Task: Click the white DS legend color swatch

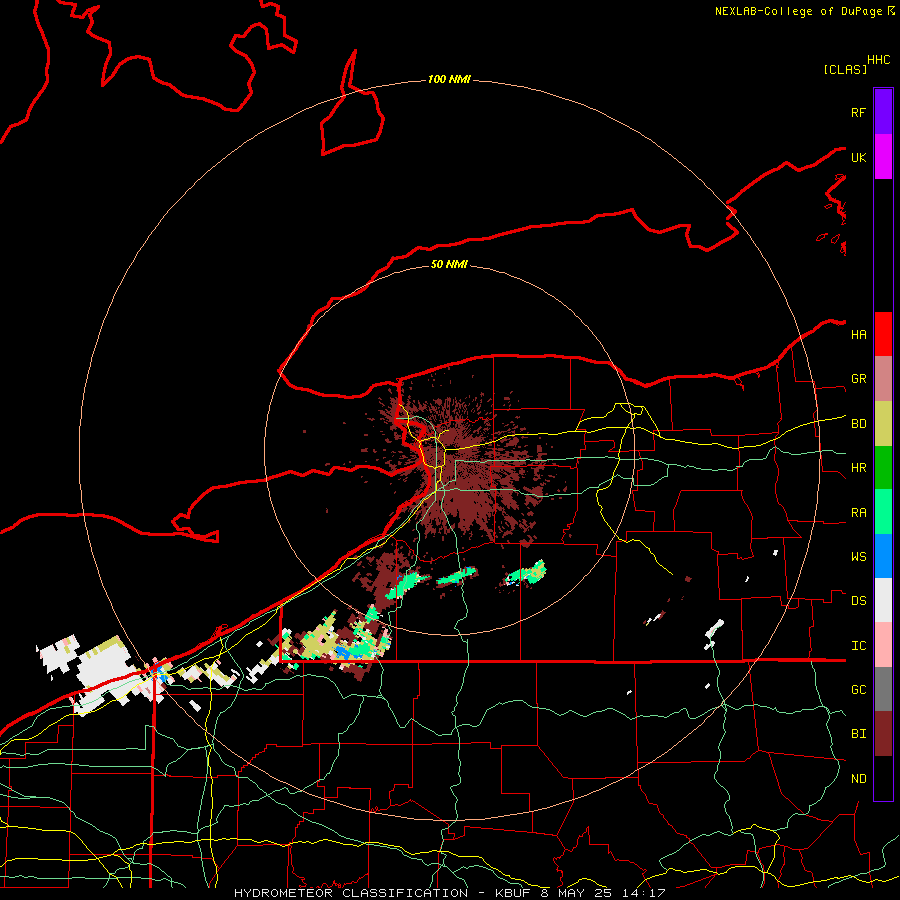Action: tap(883, 600)
